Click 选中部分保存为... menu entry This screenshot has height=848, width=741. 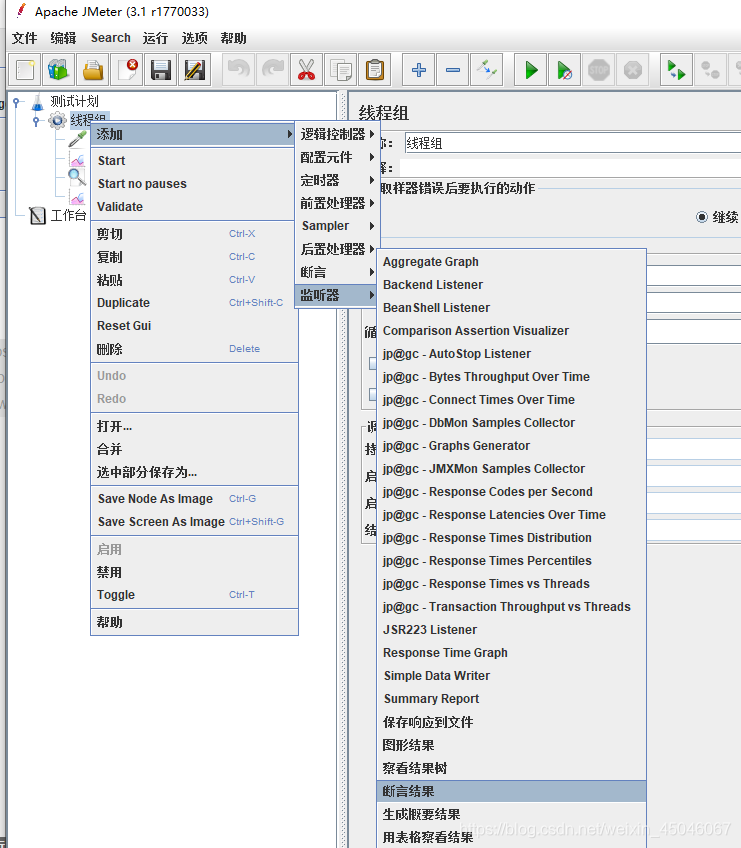pyautogui.click(x=195, y=472)
